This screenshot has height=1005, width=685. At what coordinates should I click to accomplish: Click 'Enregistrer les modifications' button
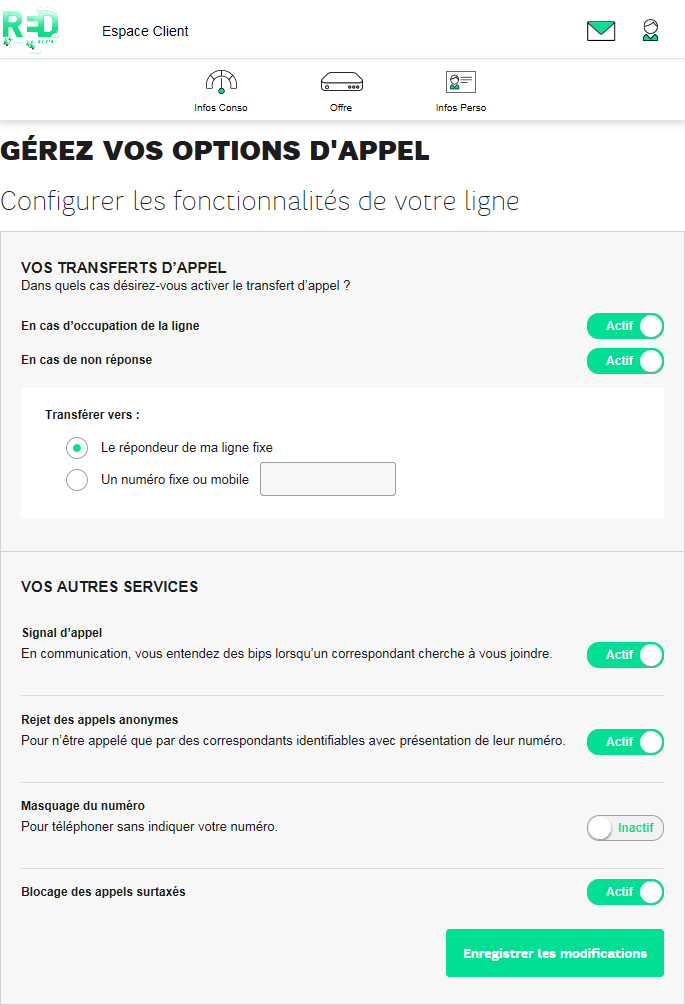[x=555, y=953]
